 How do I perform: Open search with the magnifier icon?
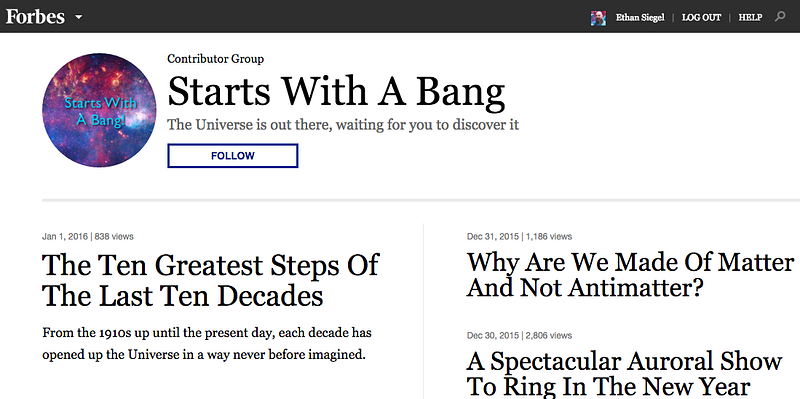pyautogui.click(x=780, y=17)
